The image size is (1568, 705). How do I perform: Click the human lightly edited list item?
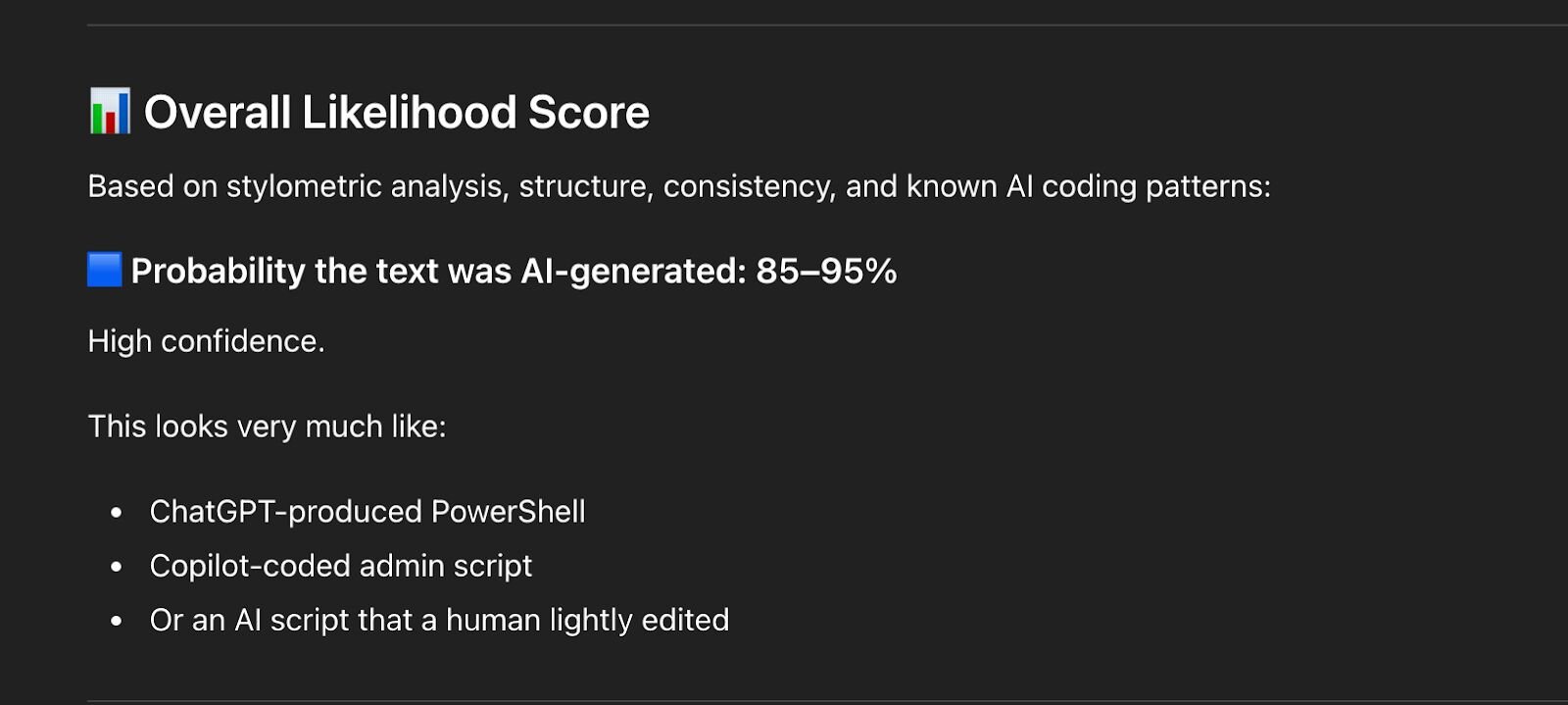pyautogui.click(x=439, y=621)
